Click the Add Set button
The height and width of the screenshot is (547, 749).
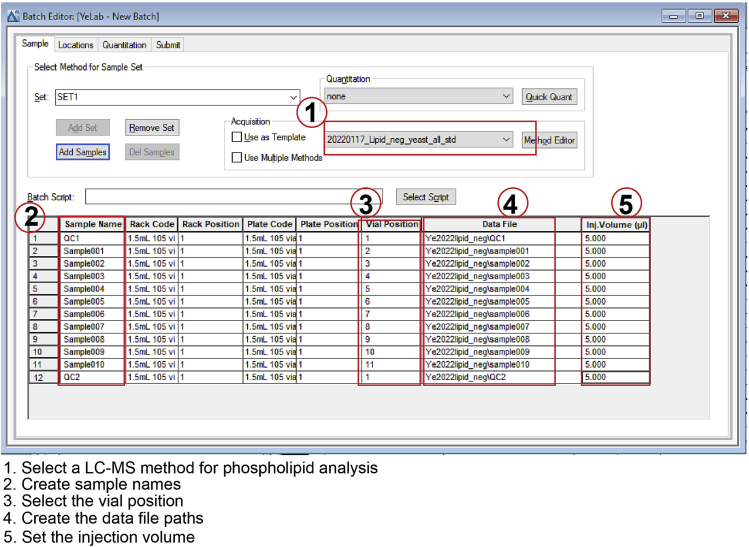(x=83, y=128)
